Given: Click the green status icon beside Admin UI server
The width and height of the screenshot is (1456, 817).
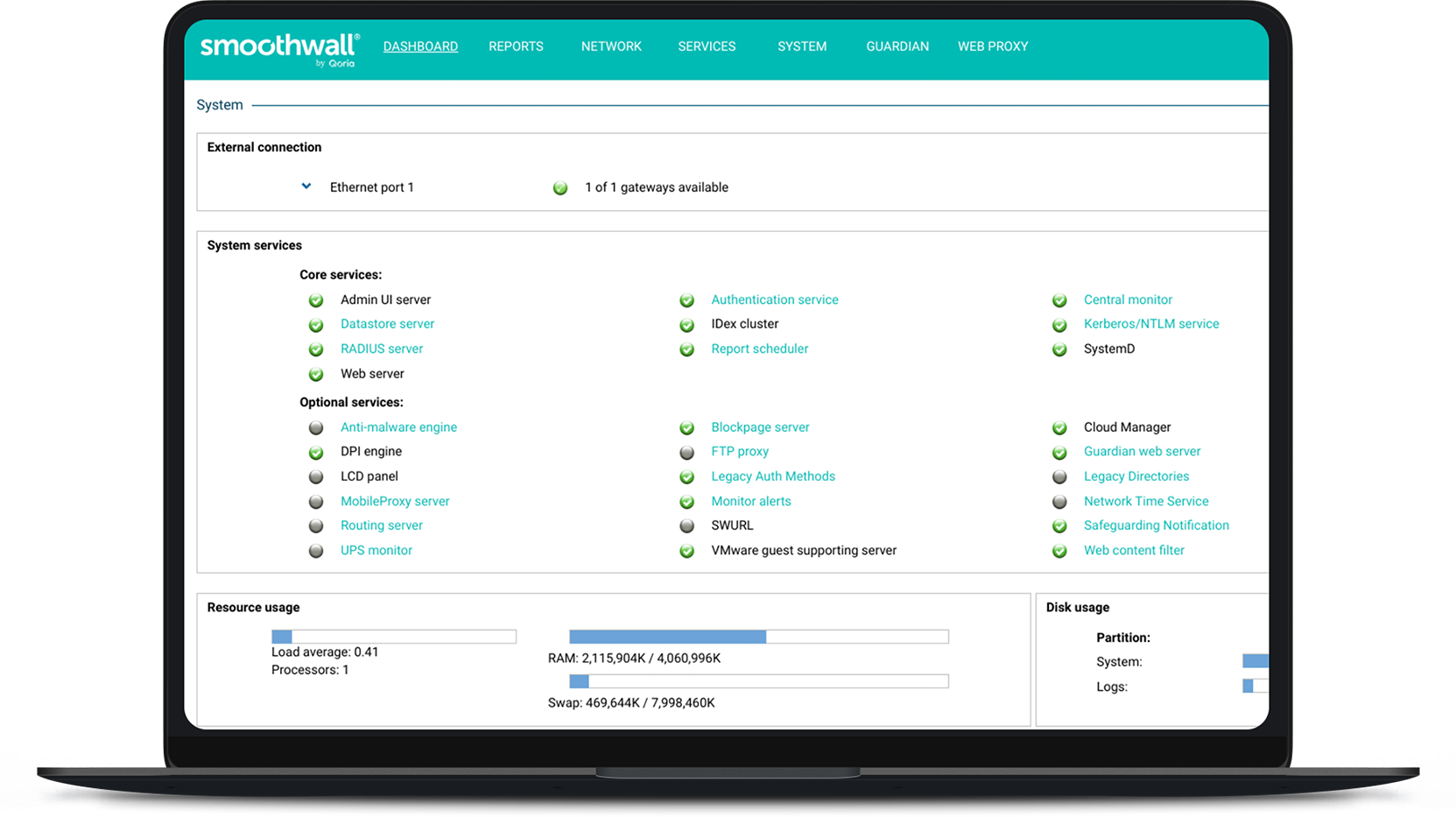Looking at the screenshot, I should (x=315, y=299).
